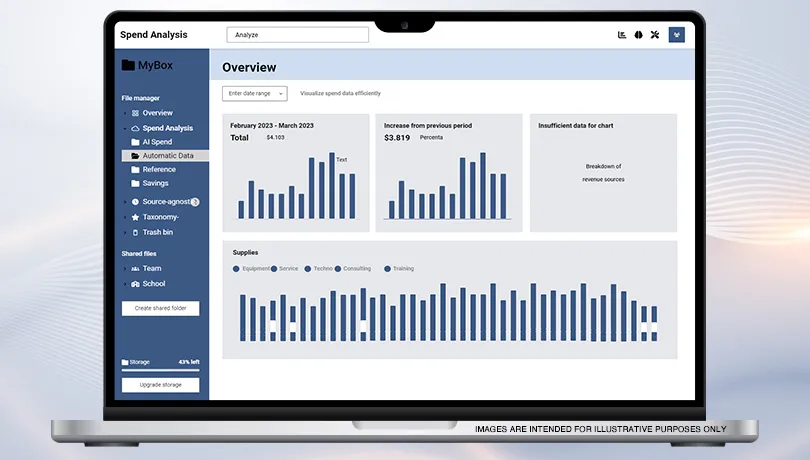Click the brain icon in top bar
Viewport: 810px width, 460px height.
(x=638, y=35)
